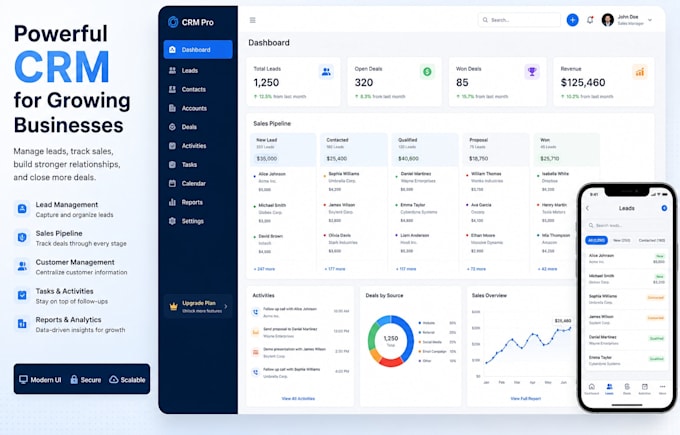Tap the phone Leads tab icon

(x=609, y=387)
